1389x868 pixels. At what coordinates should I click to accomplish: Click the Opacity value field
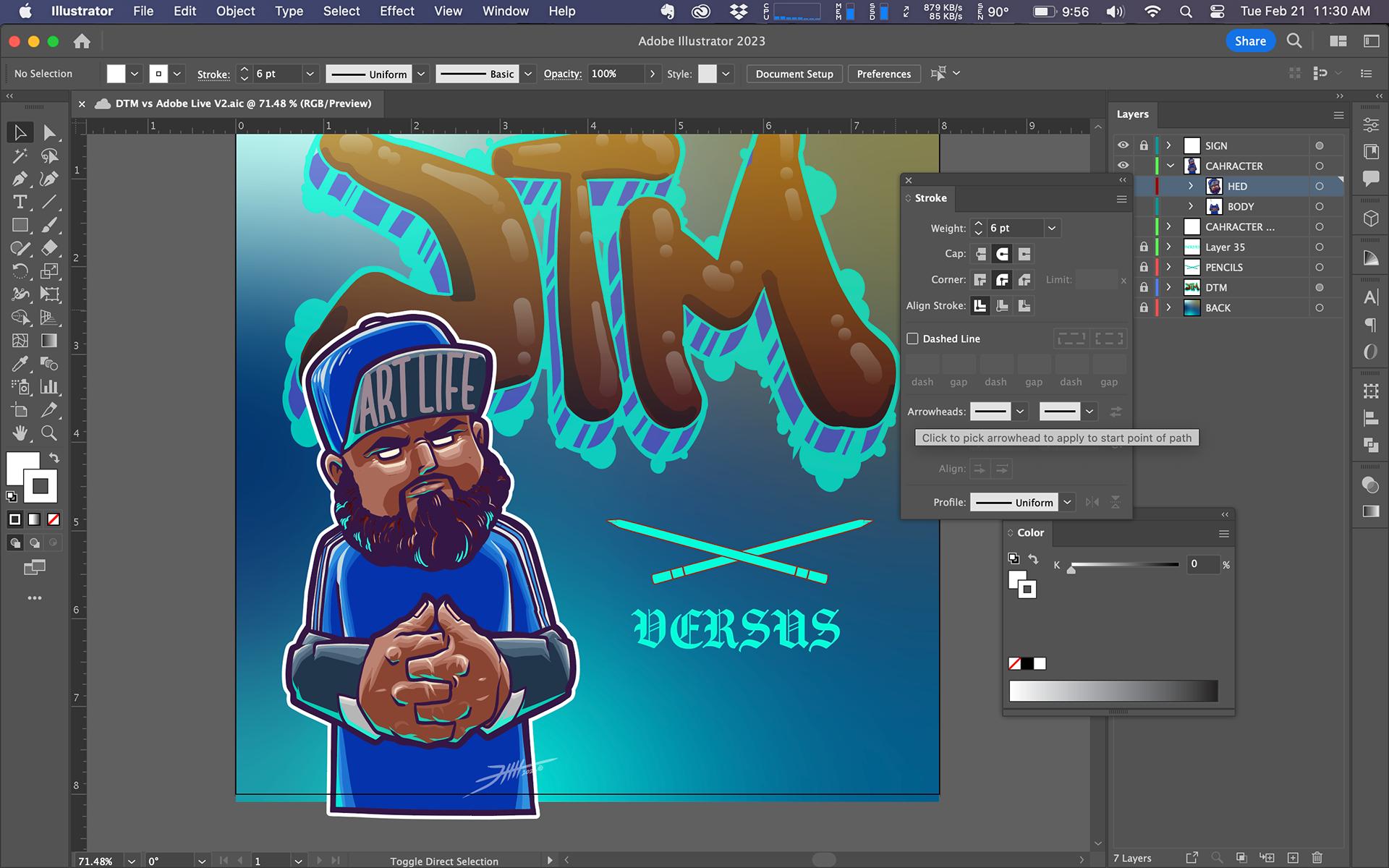[x=616, y=74]
